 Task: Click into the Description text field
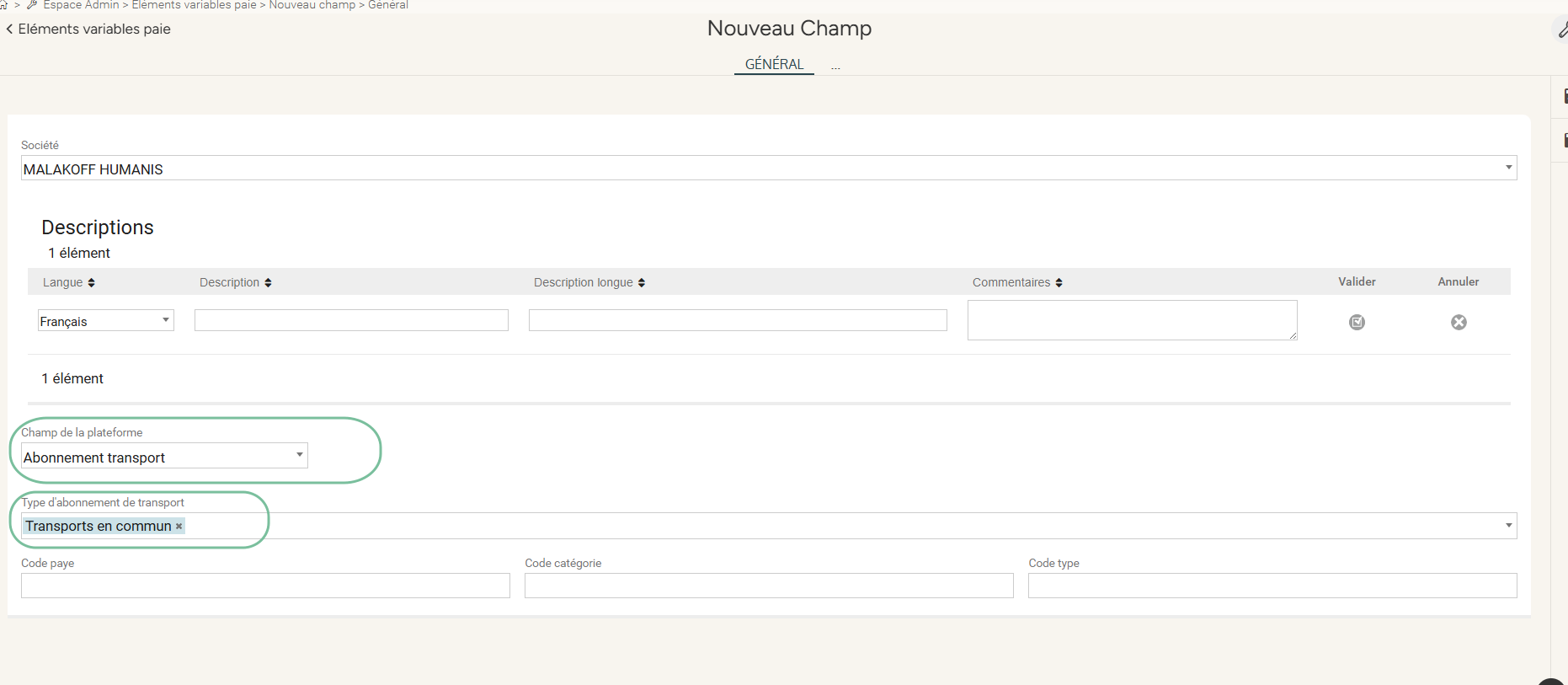click(x=351, y=320)
